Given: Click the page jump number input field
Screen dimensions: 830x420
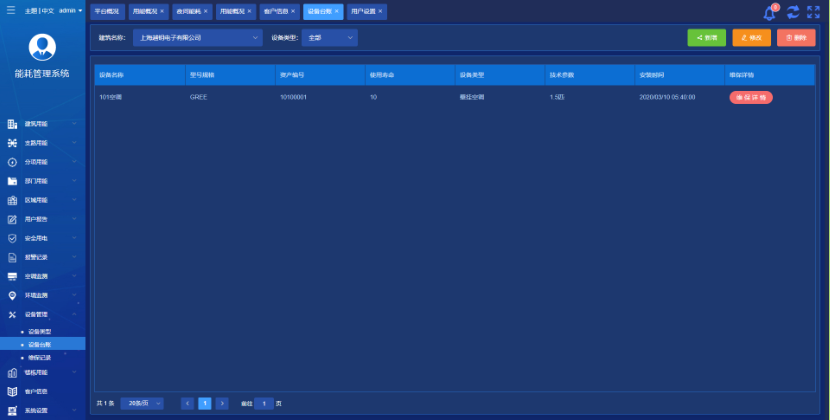Looking at the screenshot, I should pos(263,403).
